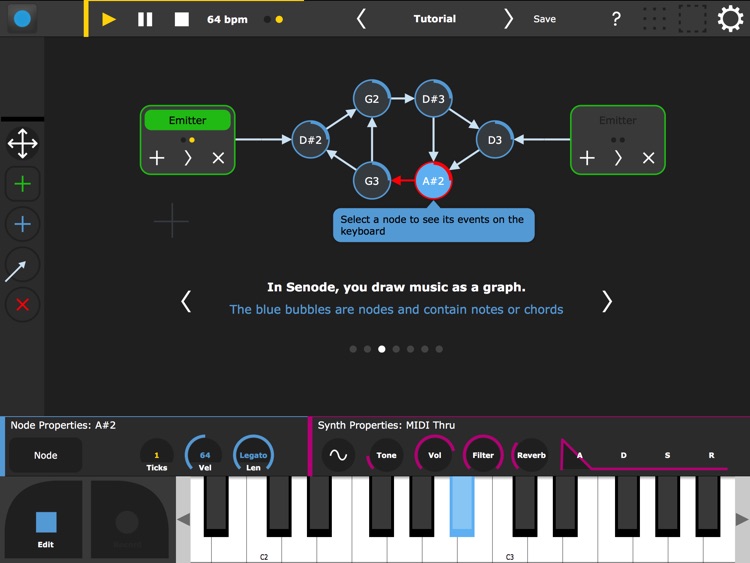Activate the dashed selection rectangle tool
This screenshot has width=750, height=563.
tap(692, 19)
